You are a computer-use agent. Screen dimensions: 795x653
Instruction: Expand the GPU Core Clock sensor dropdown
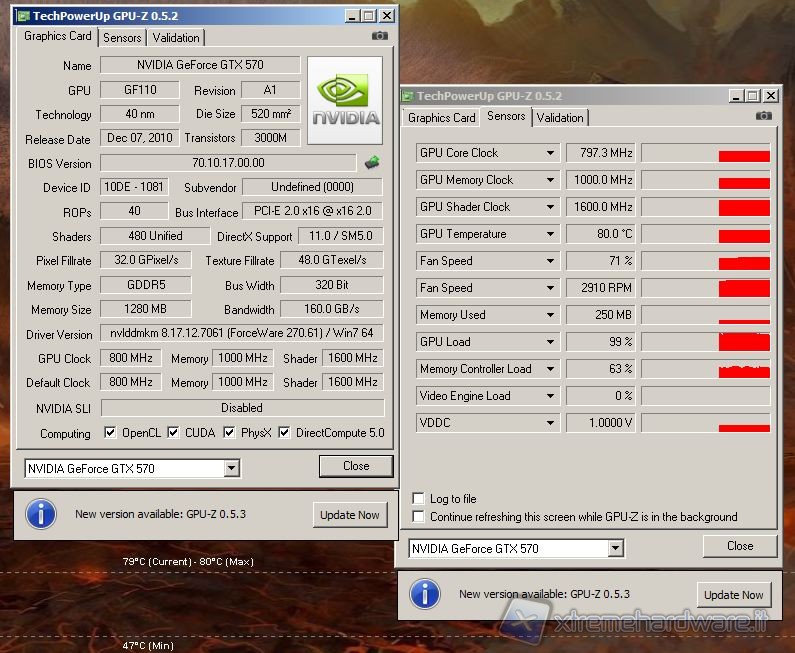click(550, 153)
